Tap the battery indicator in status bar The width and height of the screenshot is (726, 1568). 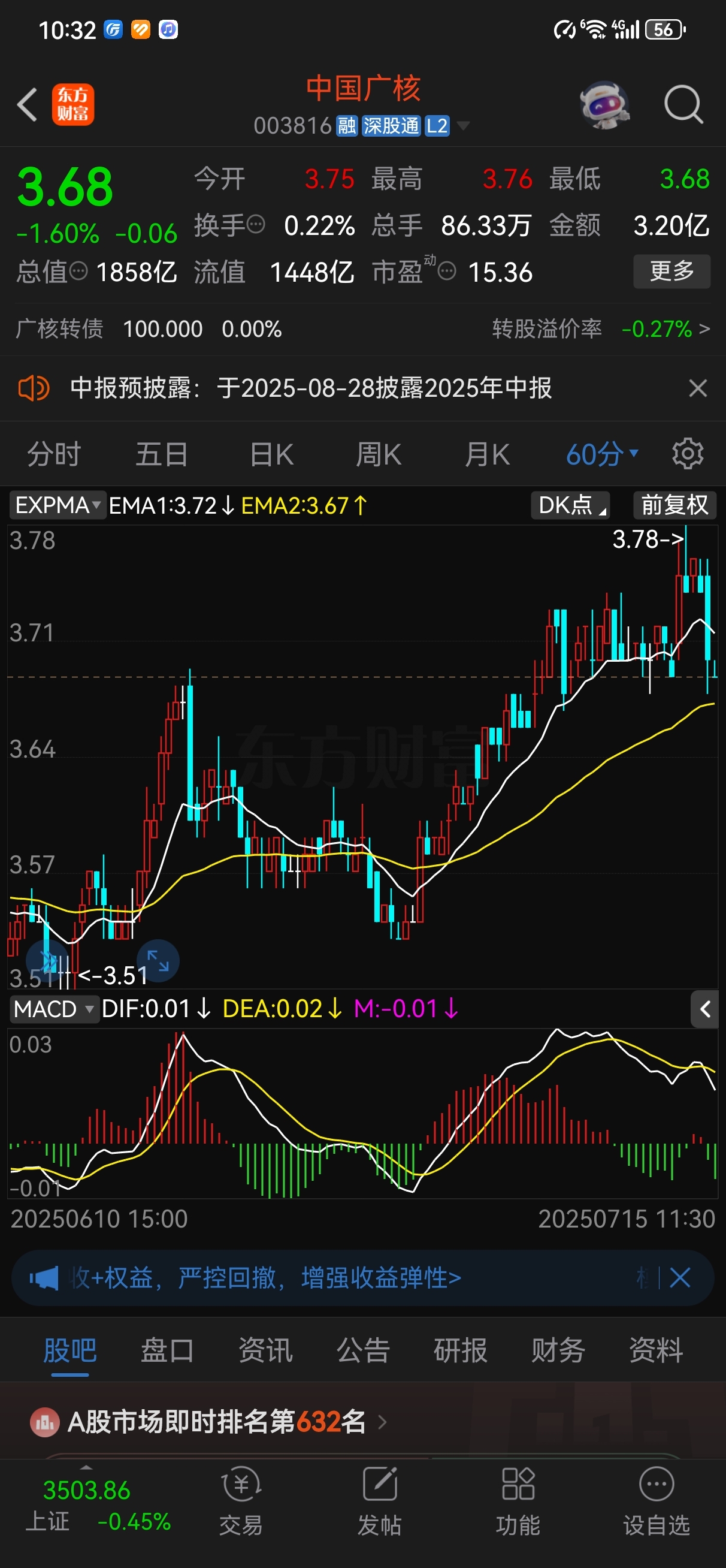coord(664,29)
